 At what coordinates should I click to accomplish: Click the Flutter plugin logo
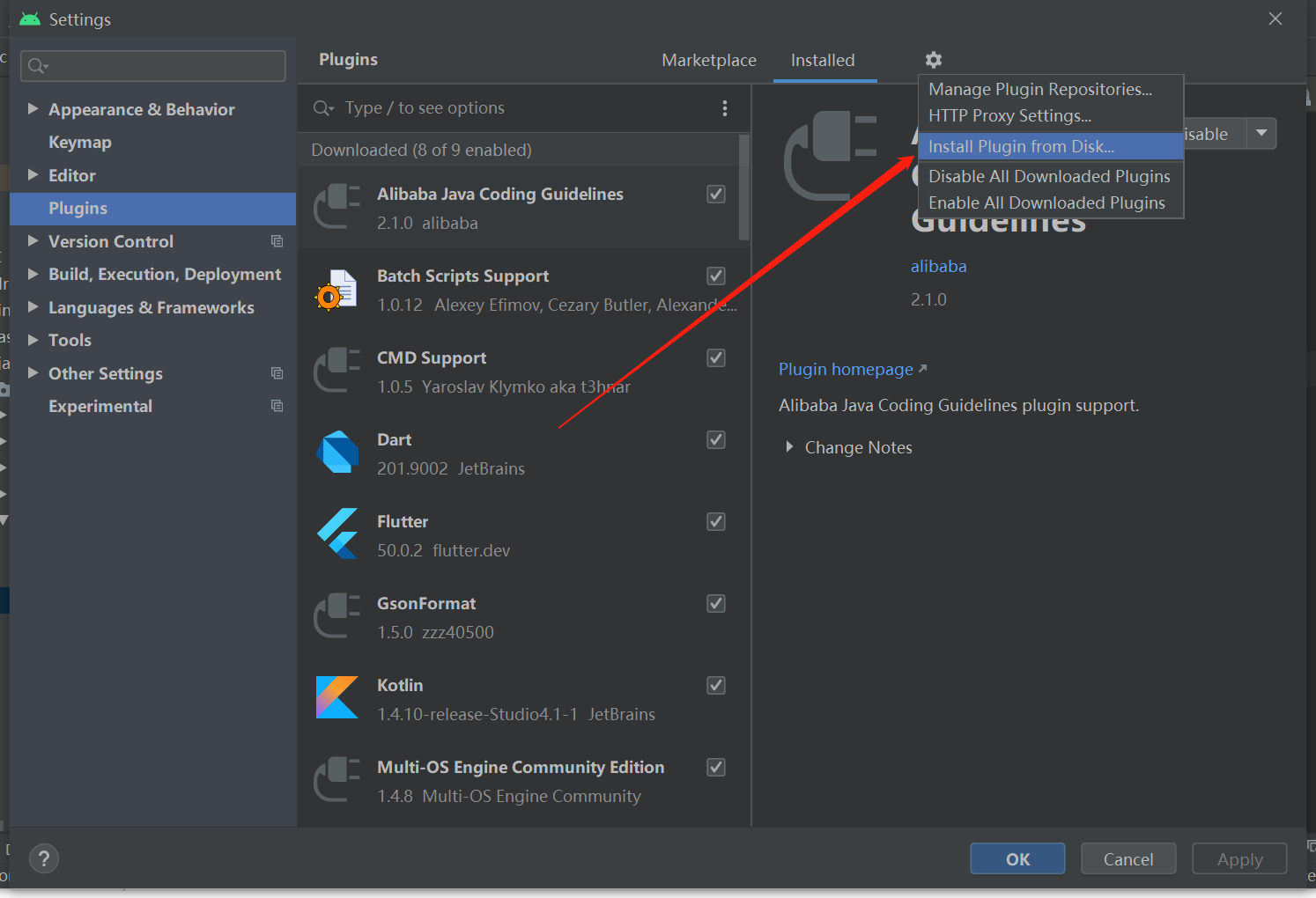pyautogui.click(x=337, y=534)
